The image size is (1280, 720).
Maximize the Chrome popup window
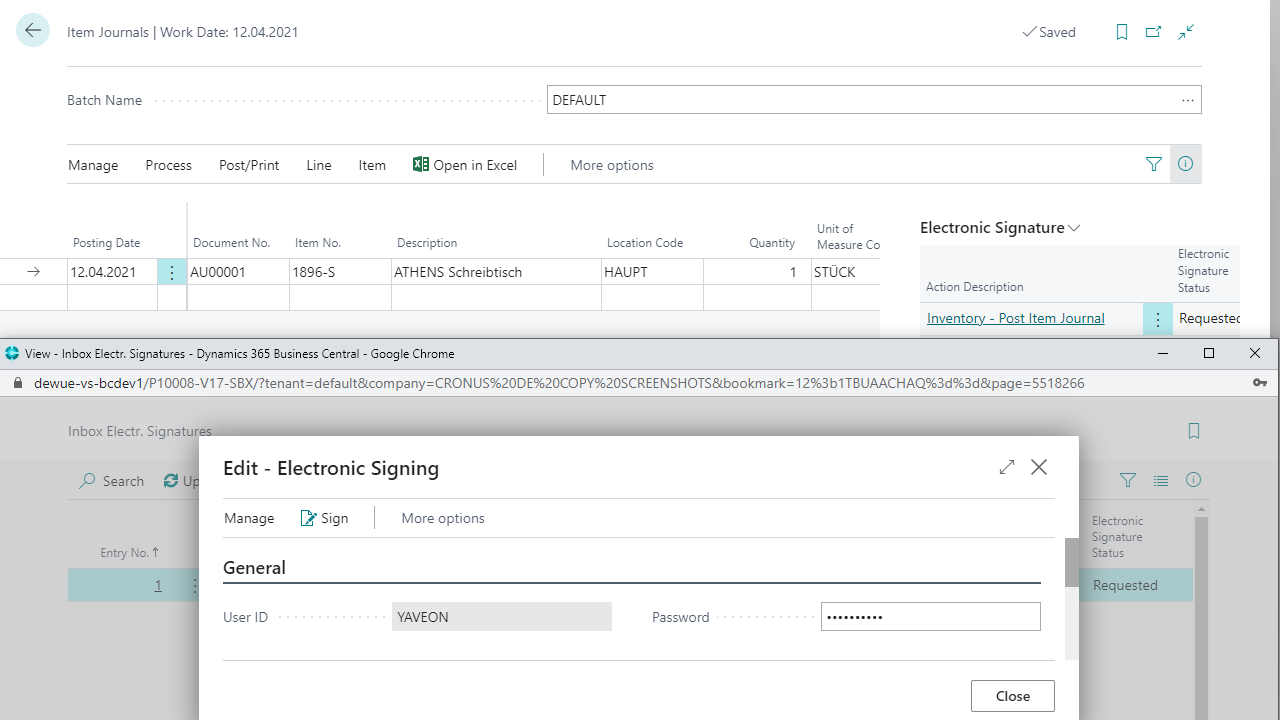tap(1209, 353)
